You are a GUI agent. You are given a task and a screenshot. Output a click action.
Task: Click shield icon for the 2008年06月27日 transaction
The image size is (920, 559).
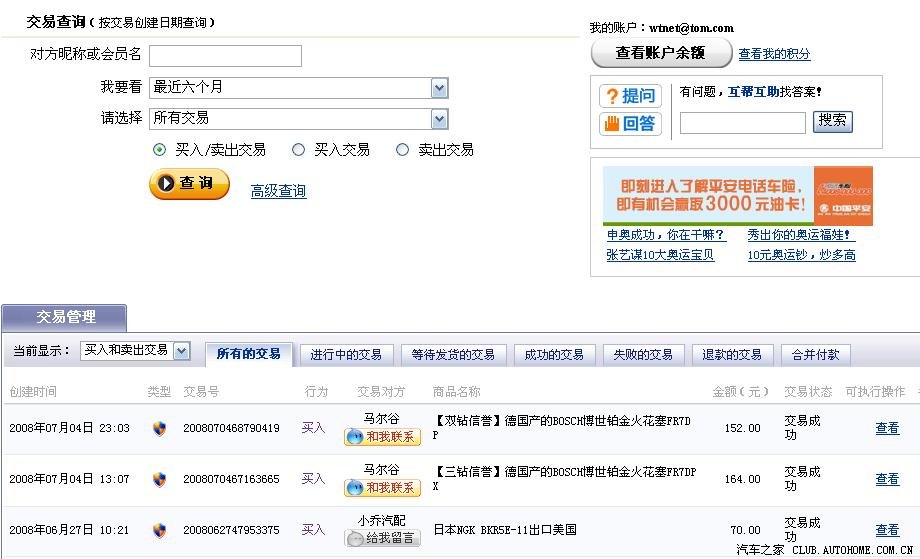pyautogui.click(x=159, y=530)
